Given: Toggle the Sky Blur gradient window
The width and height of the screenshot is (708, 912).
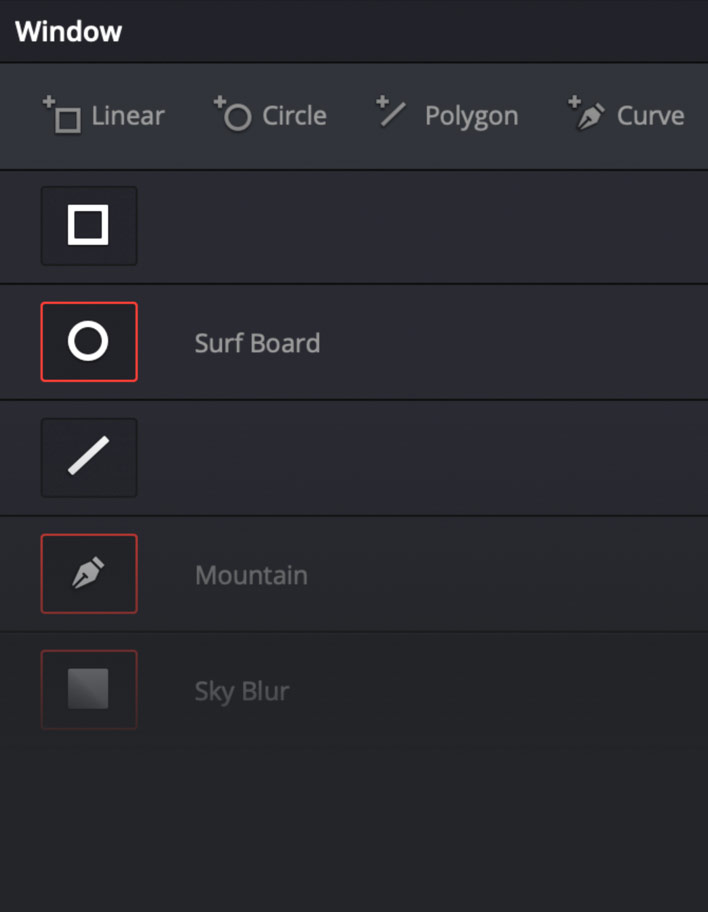Looking at the screenshot, I should [89, 690].
